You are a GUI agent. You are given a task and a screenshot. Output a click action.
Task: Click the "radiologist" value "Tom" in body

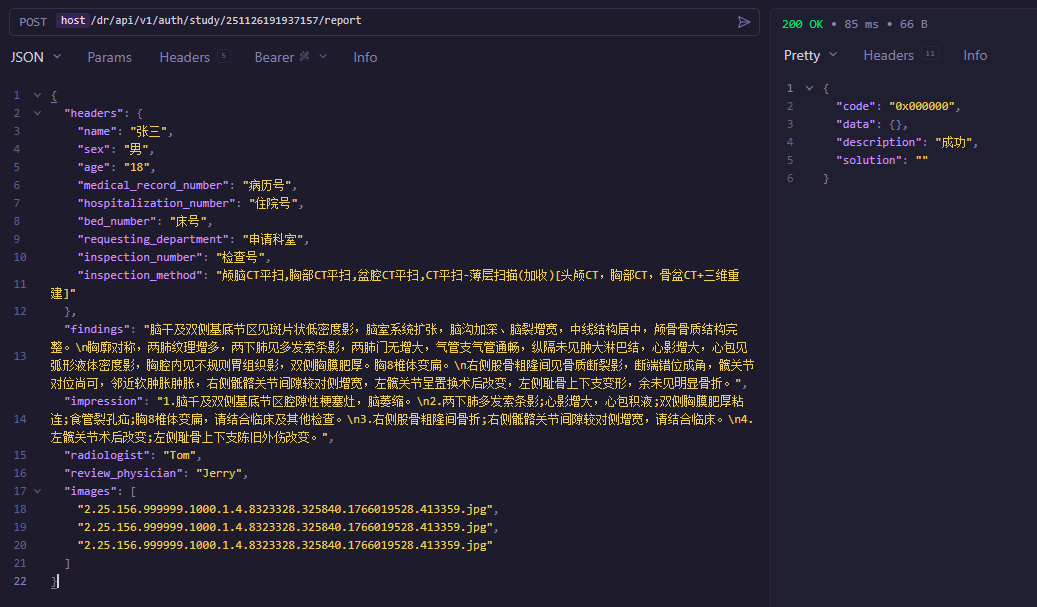[180, 455]
